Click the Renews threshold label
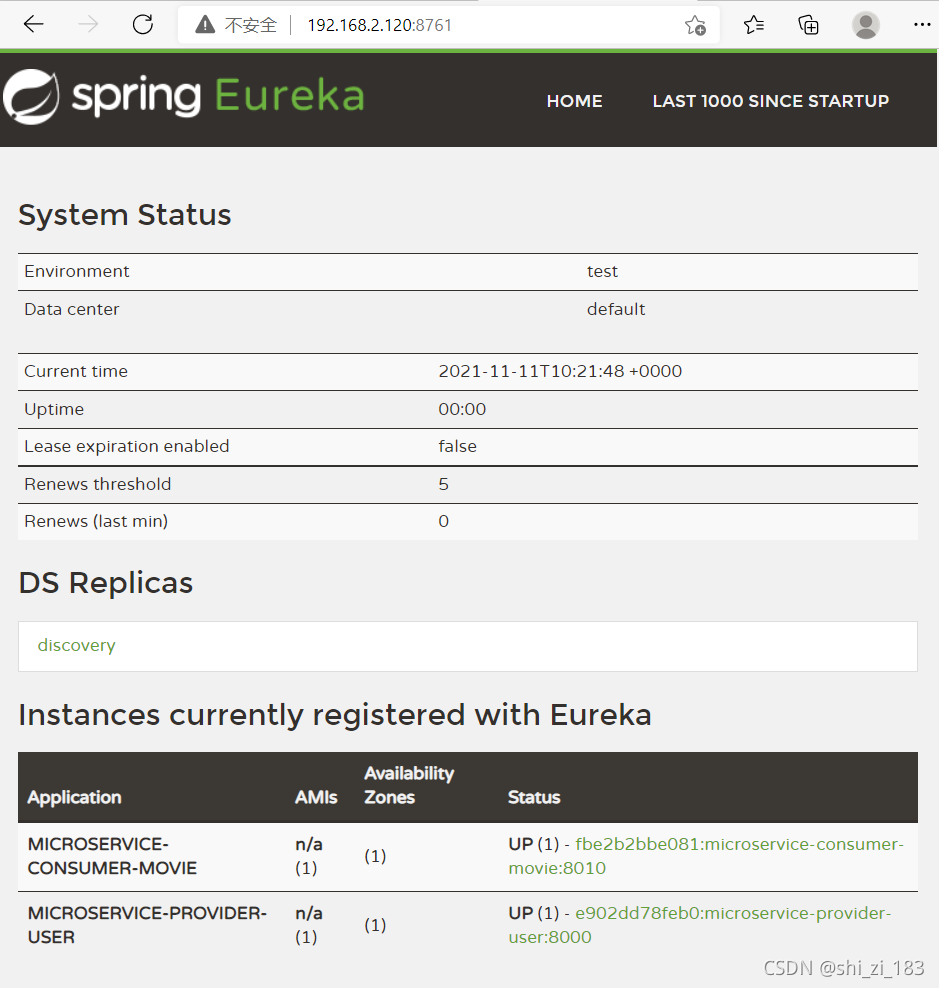Viewport: 939px width, 988px height. [x=98, y=484]
